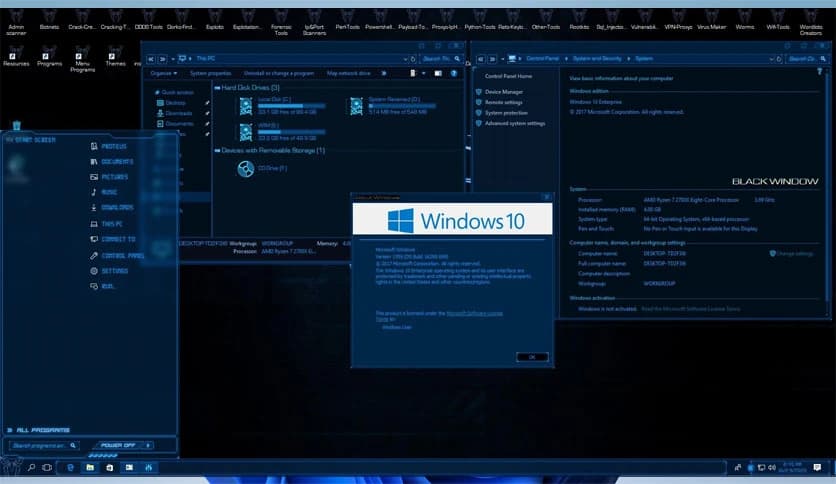Select Desktop in Quick access tree
Viewport: 836px width, 484px height.
point(172,103)
